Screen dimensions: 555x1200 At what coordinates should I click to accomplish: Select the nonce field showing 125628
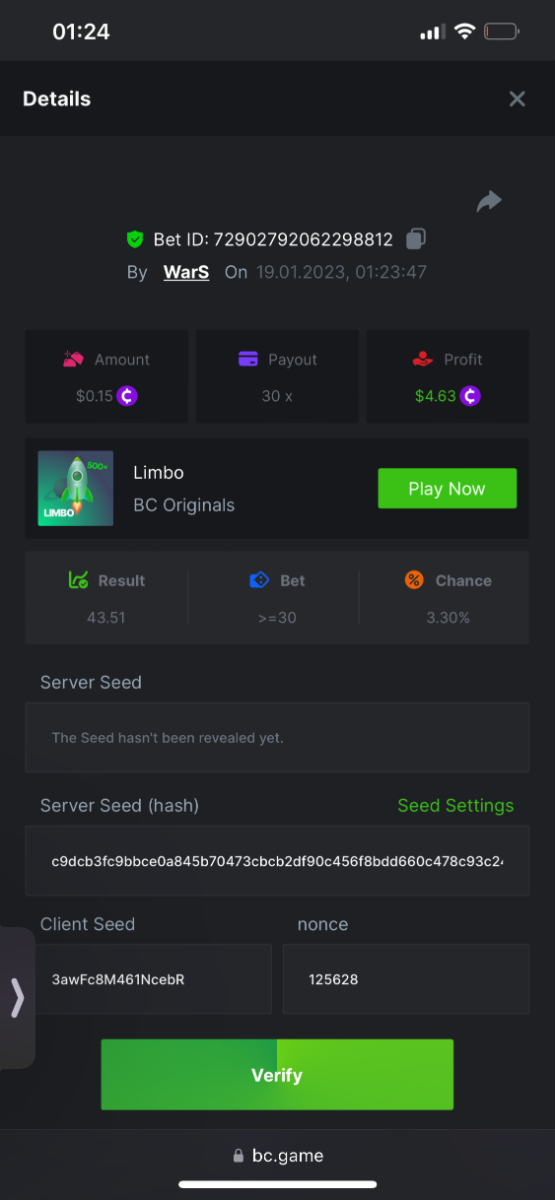point(406,979)
